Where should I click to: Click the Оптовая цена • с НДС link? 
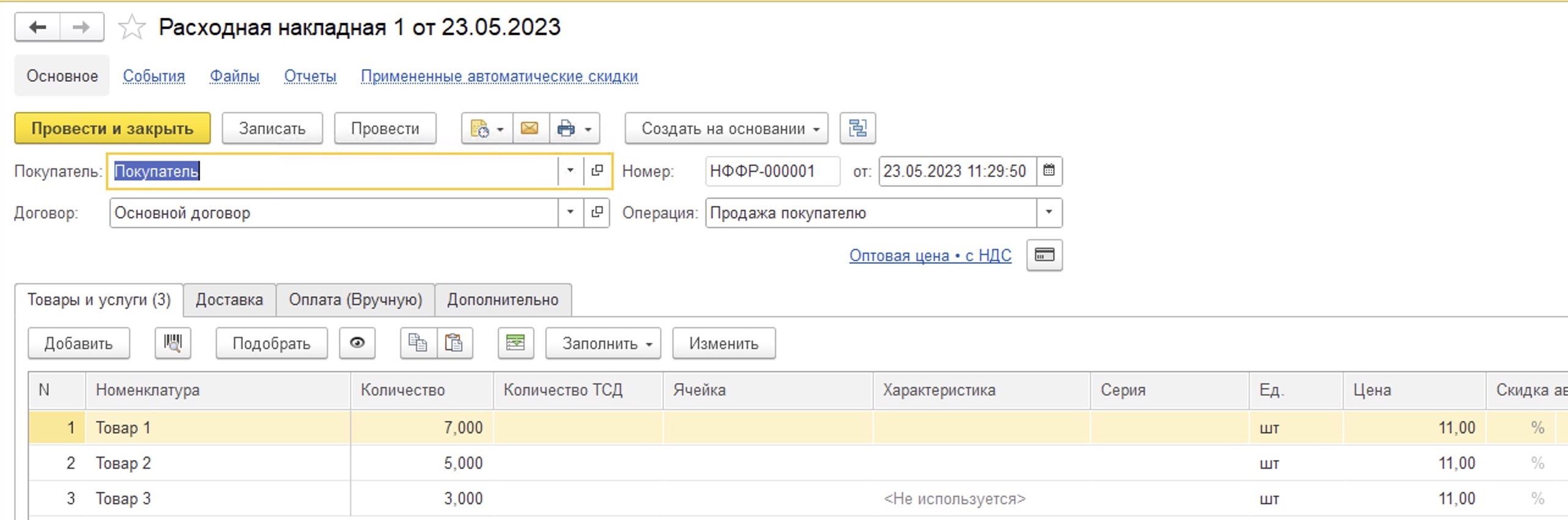coord(931,255)
